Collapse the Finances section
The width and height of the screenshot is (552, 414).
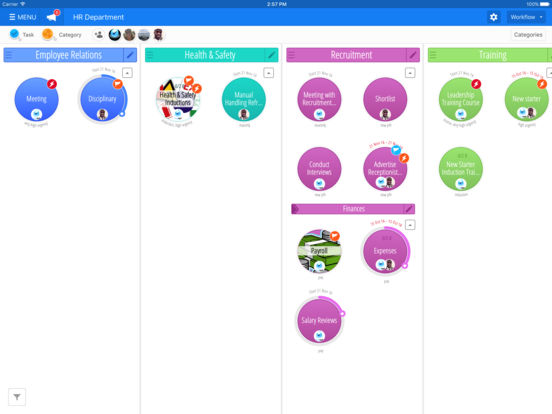point(410,225)
